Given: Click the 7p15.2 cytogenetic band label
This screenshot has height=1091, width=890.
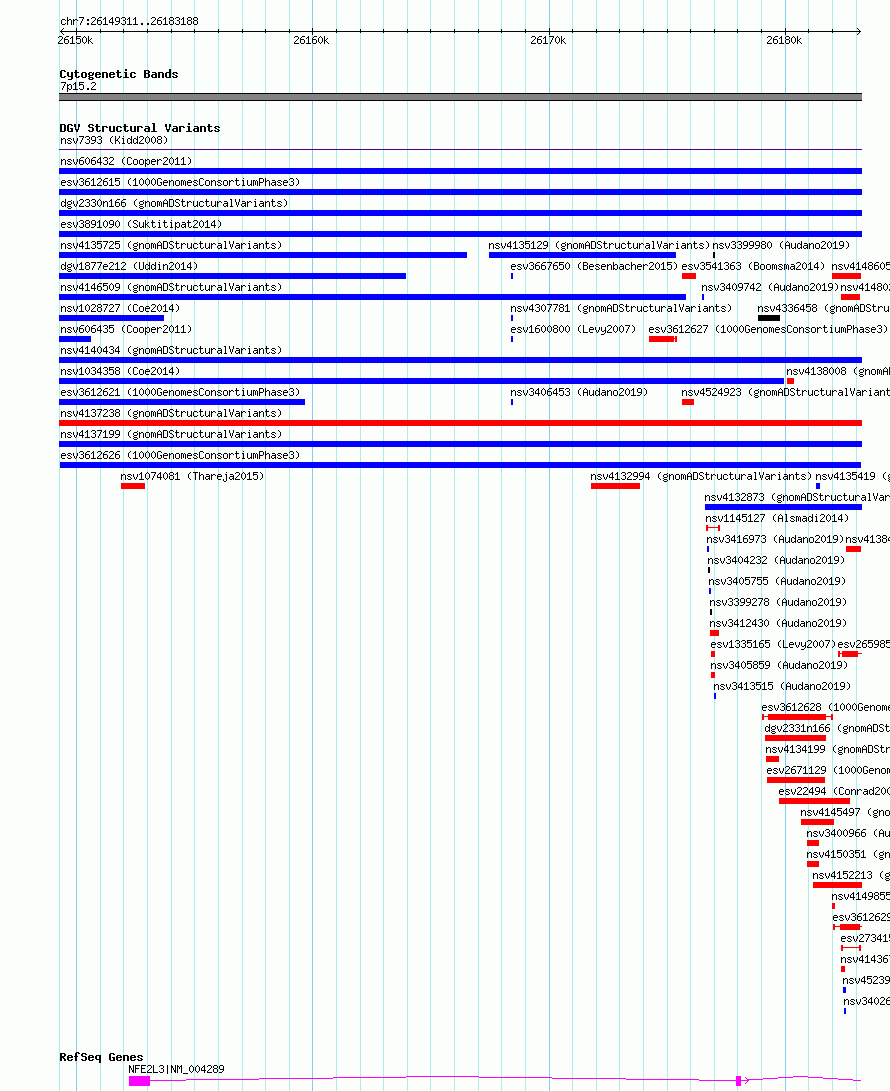Looking at the screenshot, I should coord(79,86).
